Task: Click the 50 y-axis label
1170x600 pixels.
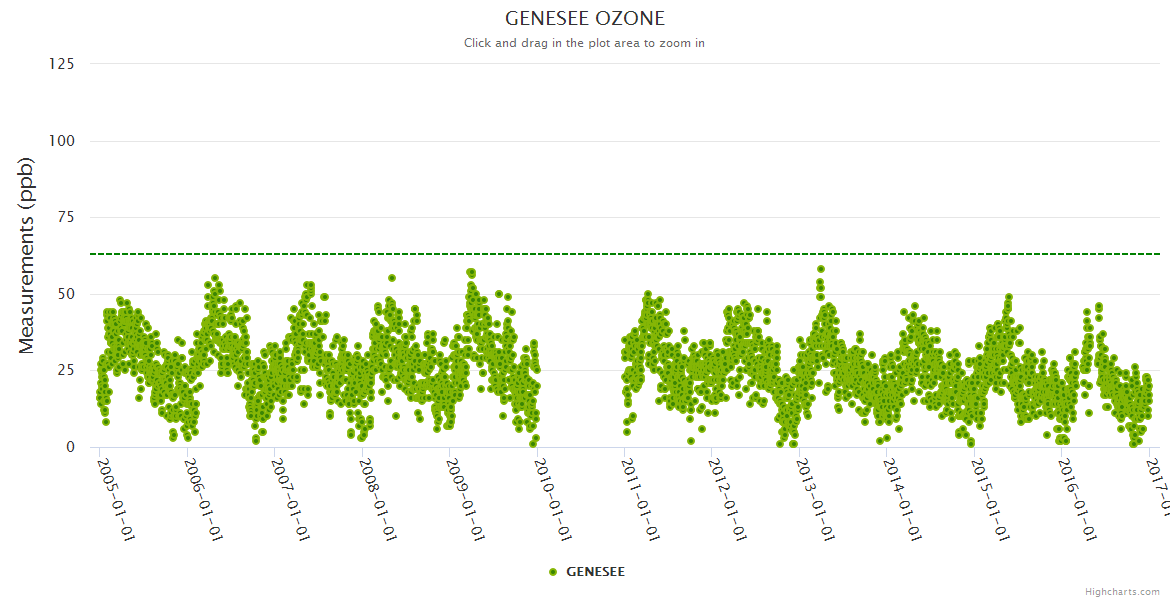Action: (x=65, y=294)
